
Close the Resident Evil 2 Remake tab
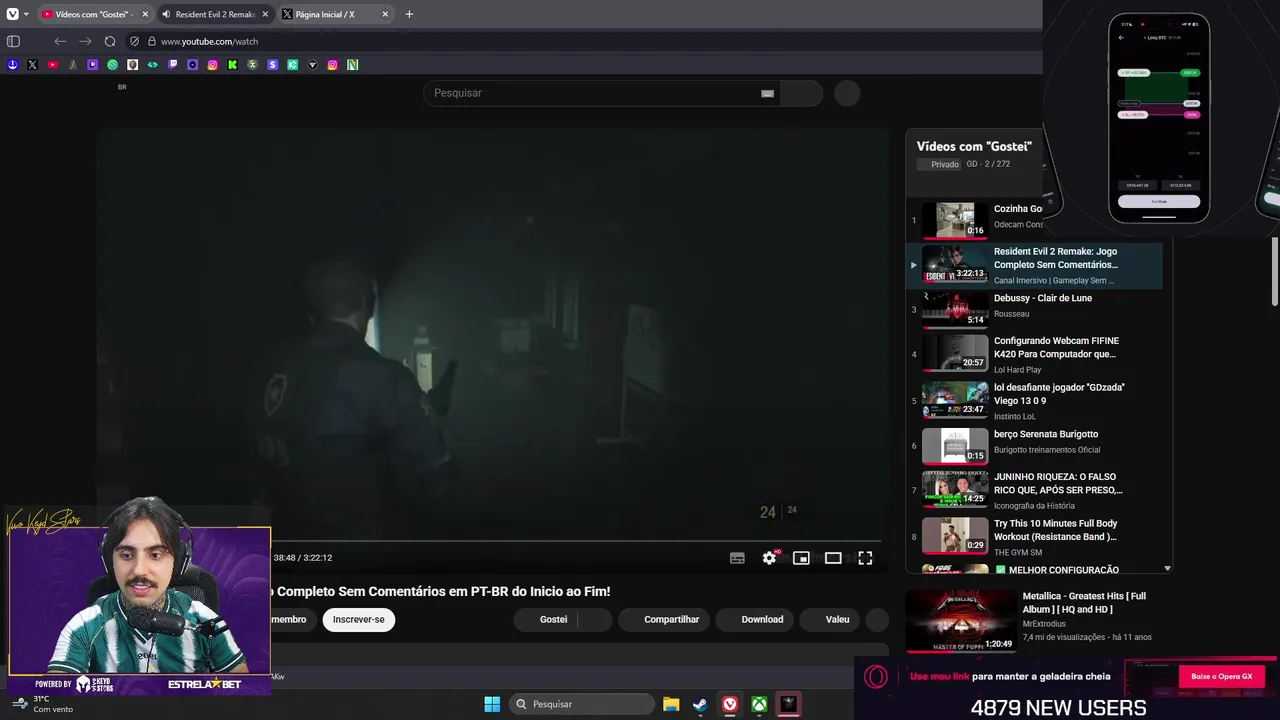pos(265,14)
